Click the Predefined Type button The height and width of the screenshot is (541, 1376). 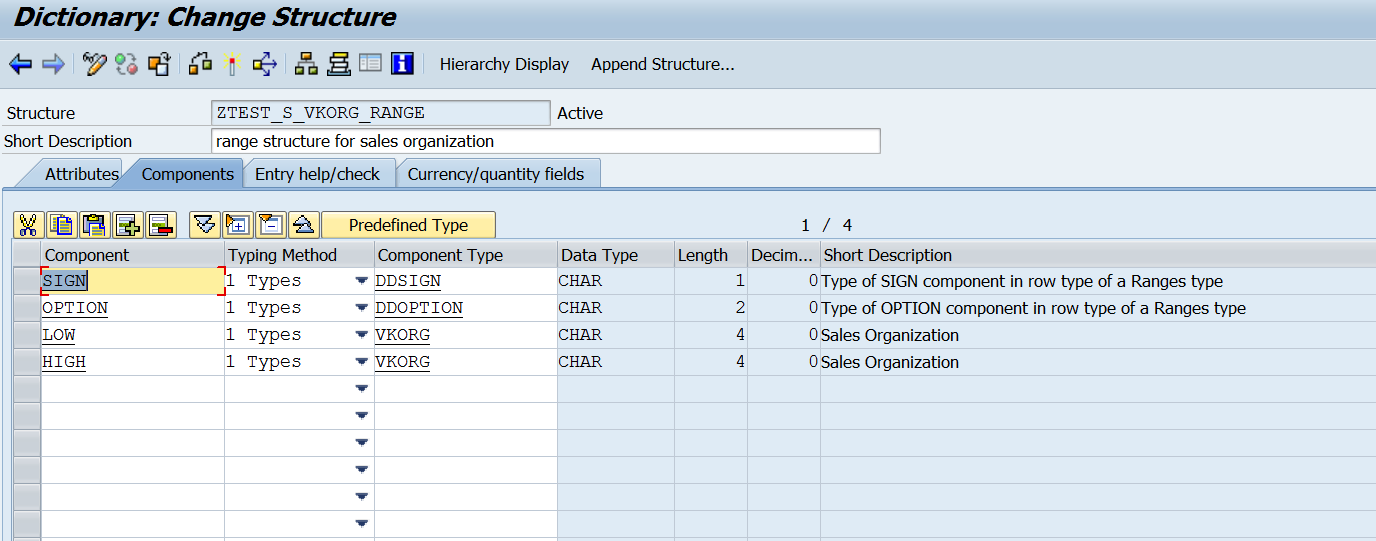click(x=408, y=225)
